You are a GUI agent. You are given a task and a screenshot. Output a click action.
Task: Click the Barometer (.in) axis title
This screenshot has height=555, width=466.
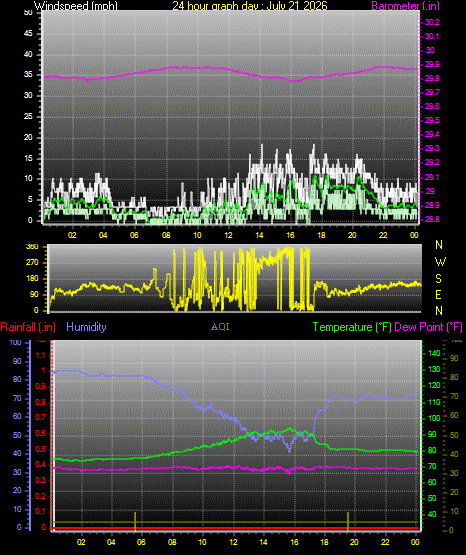(x=405, y=6)
